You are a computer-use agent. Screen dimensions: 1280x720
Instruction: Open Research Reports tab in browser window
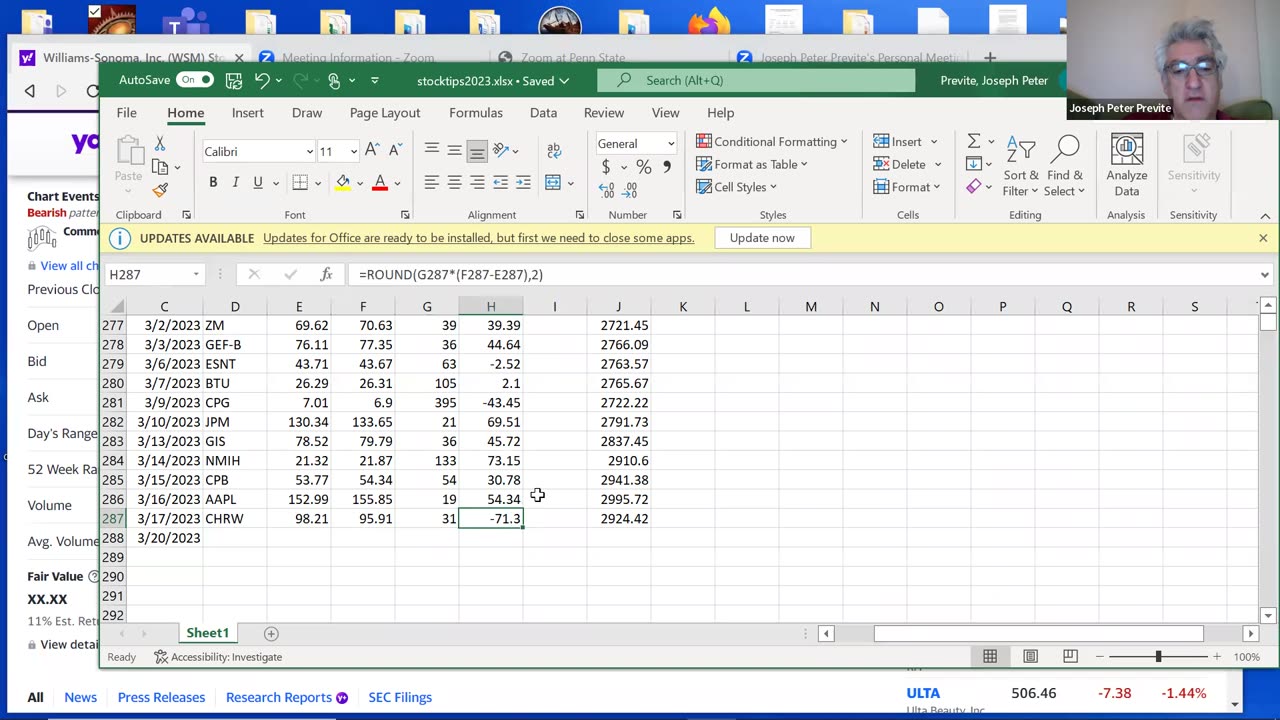pyautogui.click(x=286, y=697)
